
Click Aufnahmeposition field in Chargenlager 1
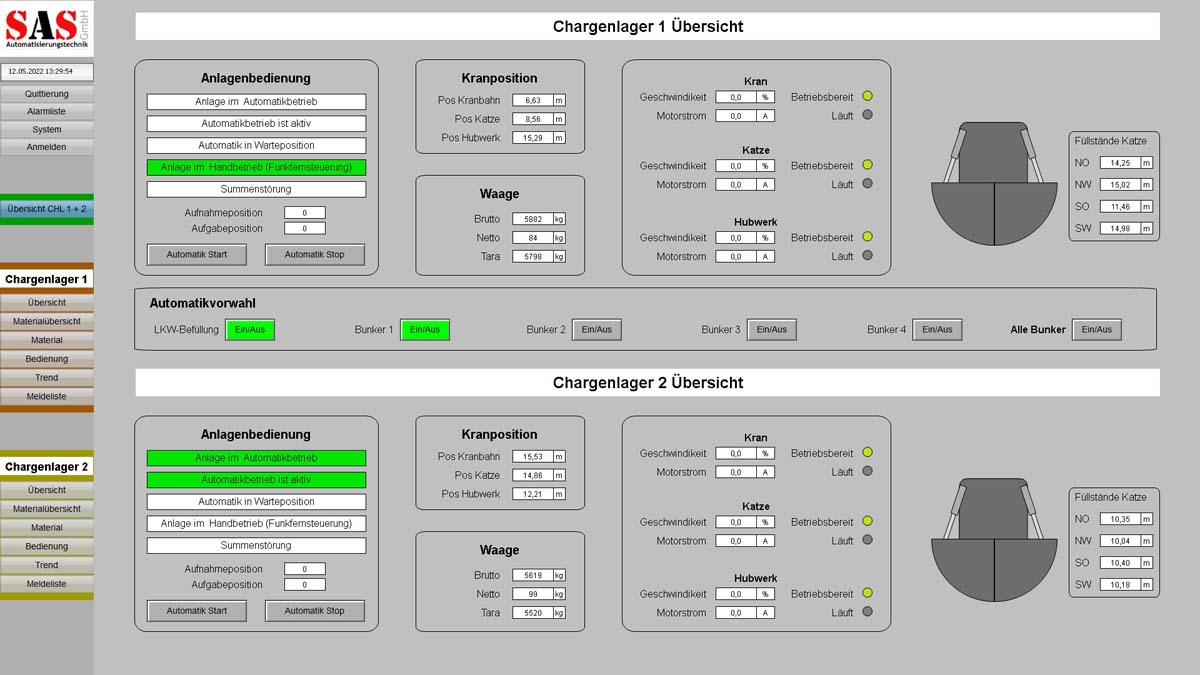tap(304, 213)
